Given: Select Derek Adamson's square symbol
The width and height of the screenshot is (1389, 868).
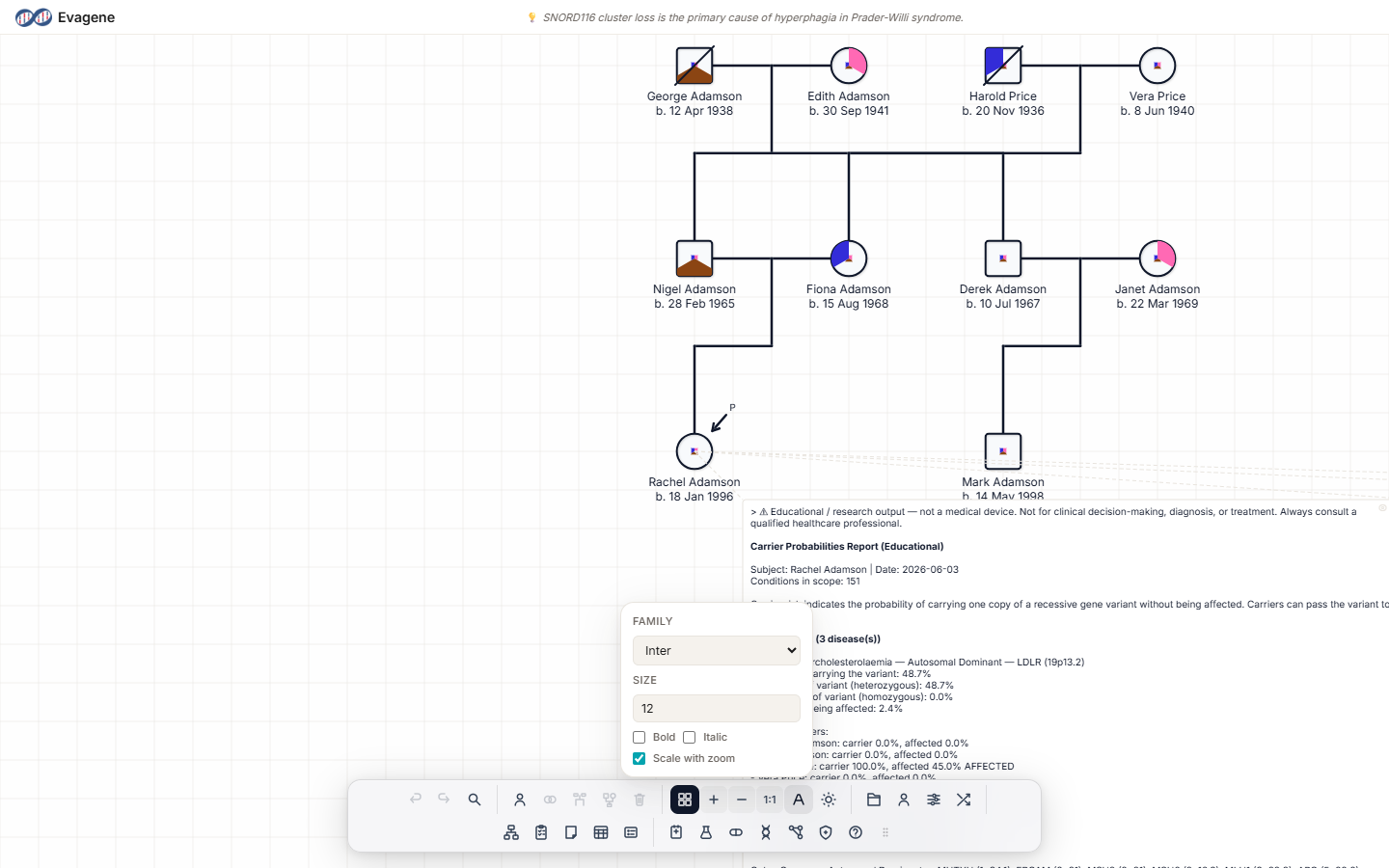Looking at the screenshot, I should coord(1003,258).
